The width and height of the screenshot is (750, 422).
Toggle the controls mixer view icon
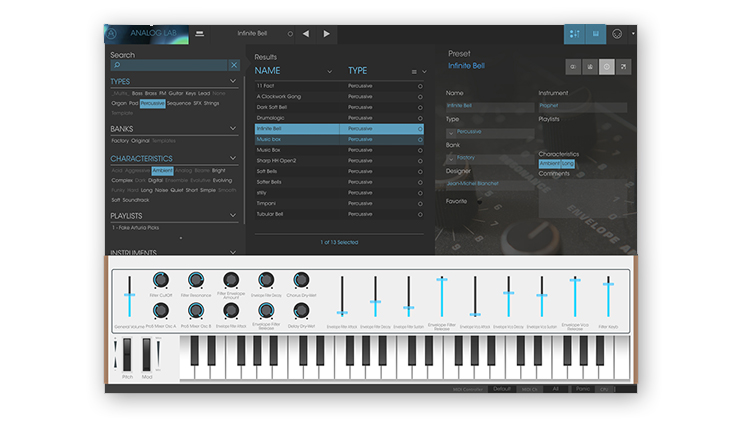click(574, 34)
